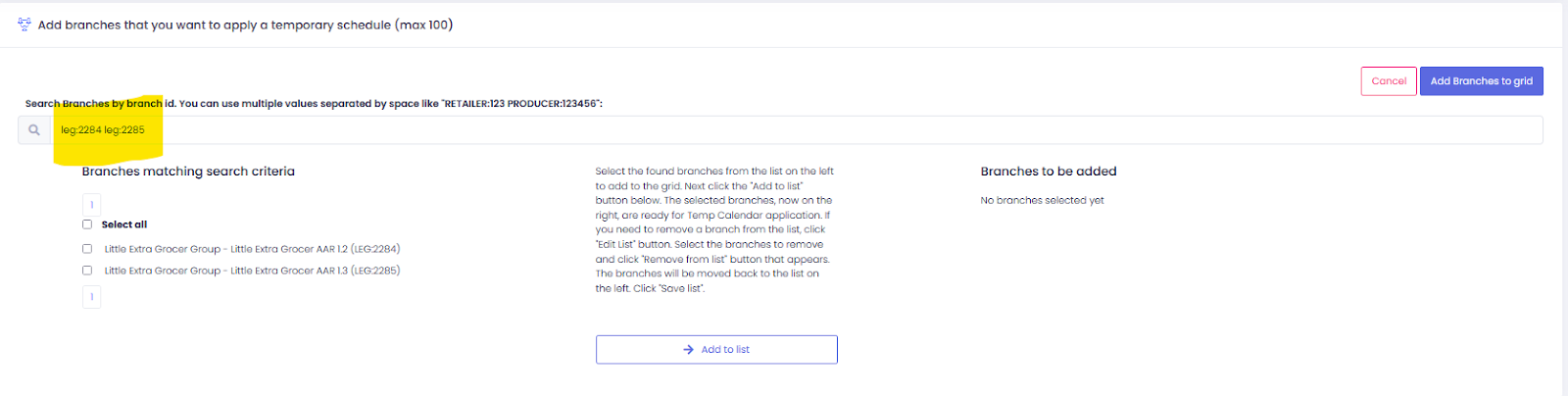Click the Little Extra Grocer AAR 1.3 label
Viewport: 1568px width, 396px height.
click(252, 271)
